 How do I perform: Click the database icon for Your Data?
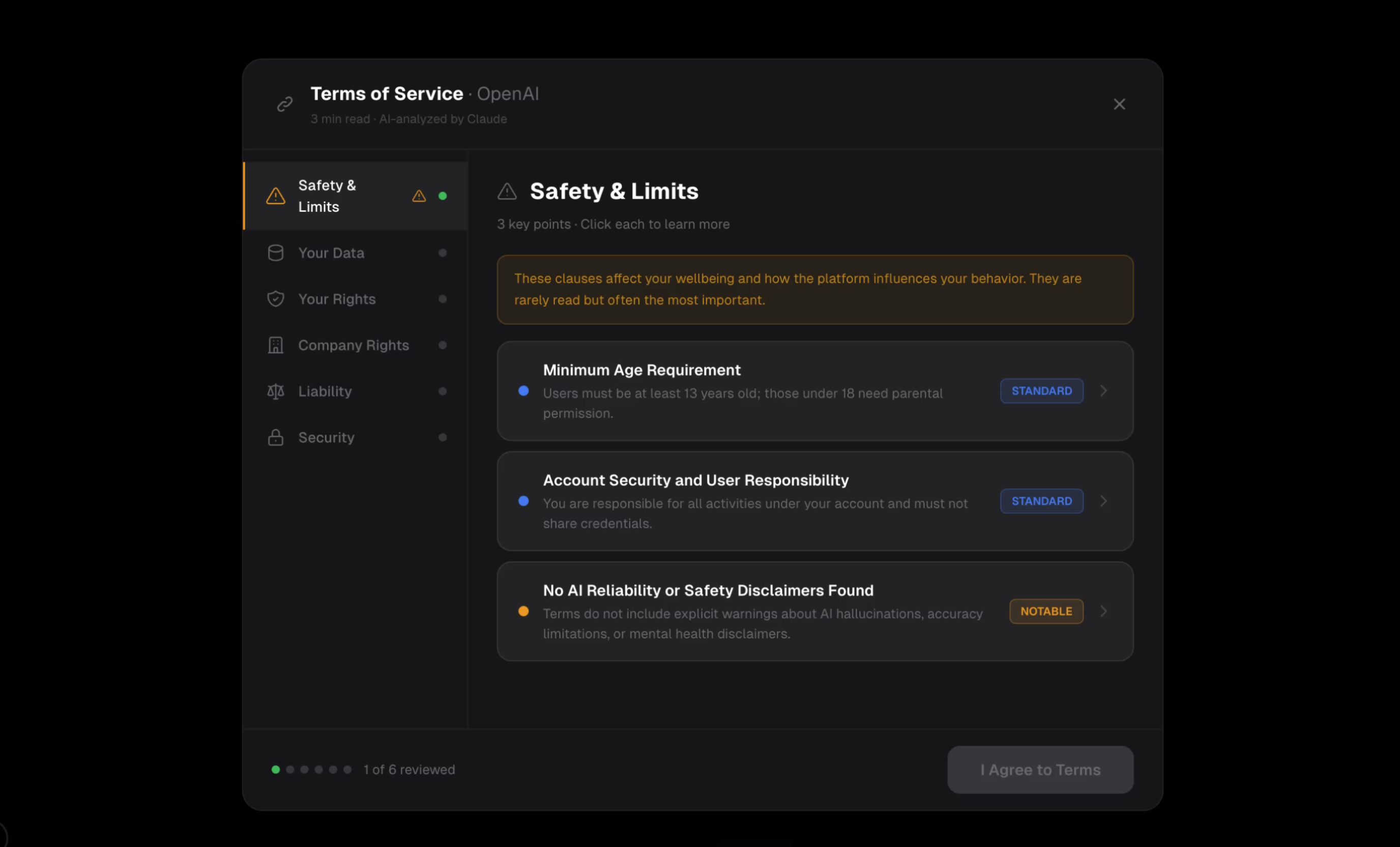276,253
